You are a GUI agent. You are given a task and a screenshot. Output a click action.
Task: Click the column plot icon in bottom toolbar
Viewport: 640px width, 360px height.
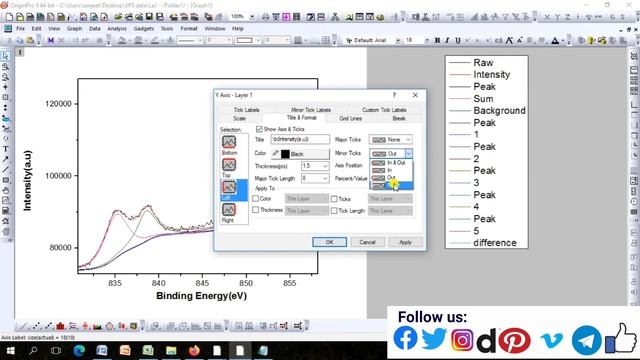point(60,326)
